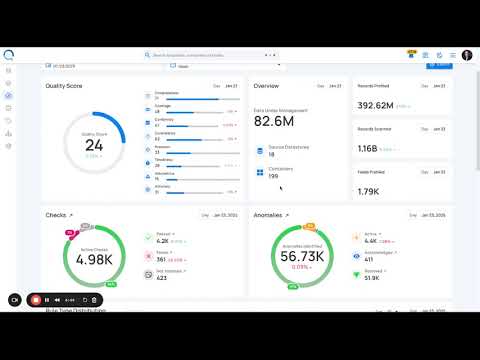Click the Conformity dimension icon

(x=148, y=123)
